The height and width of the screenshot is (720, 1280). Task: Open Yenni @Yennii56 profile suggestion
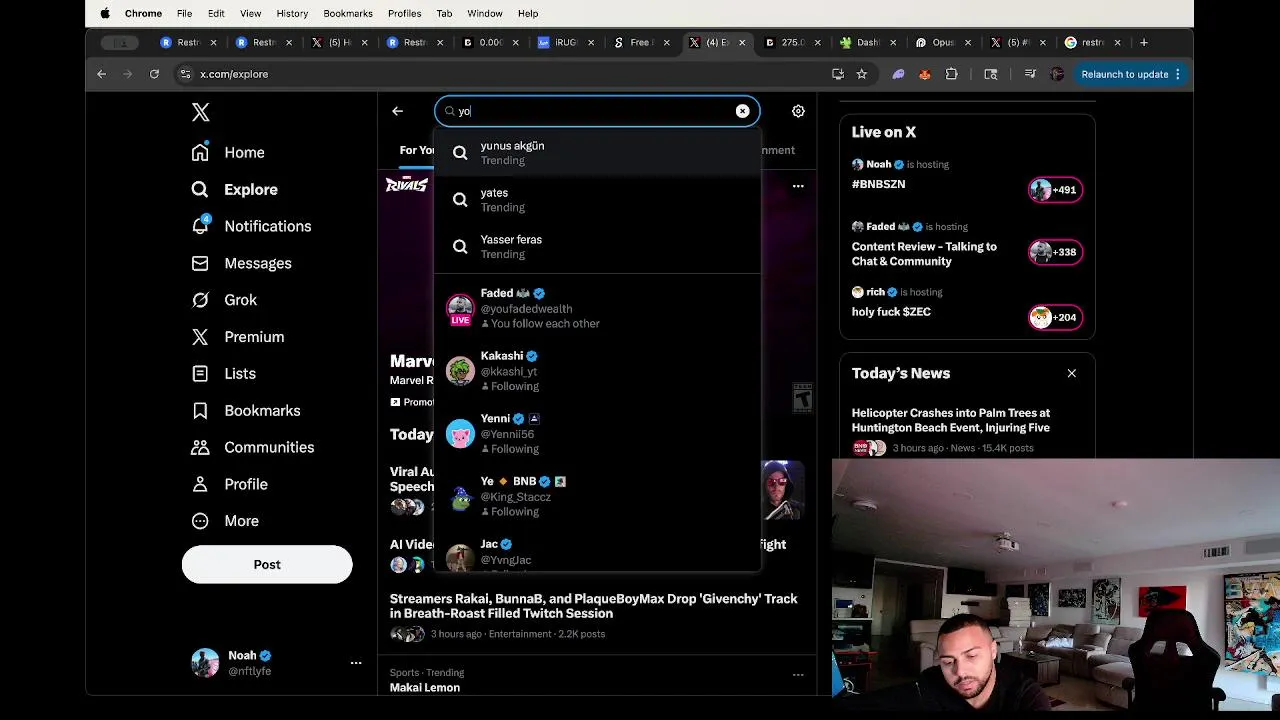(x=597, y=433)
